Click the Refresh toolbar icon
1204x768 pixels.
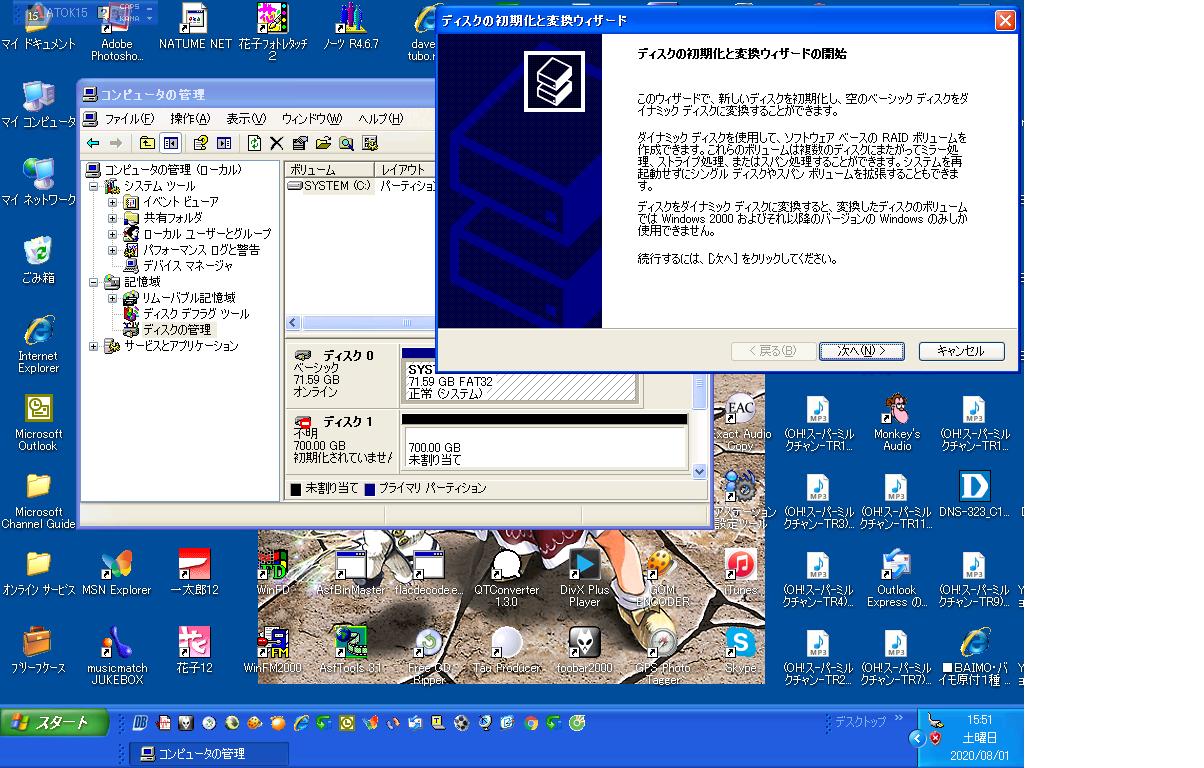click(x=254, y=143)
